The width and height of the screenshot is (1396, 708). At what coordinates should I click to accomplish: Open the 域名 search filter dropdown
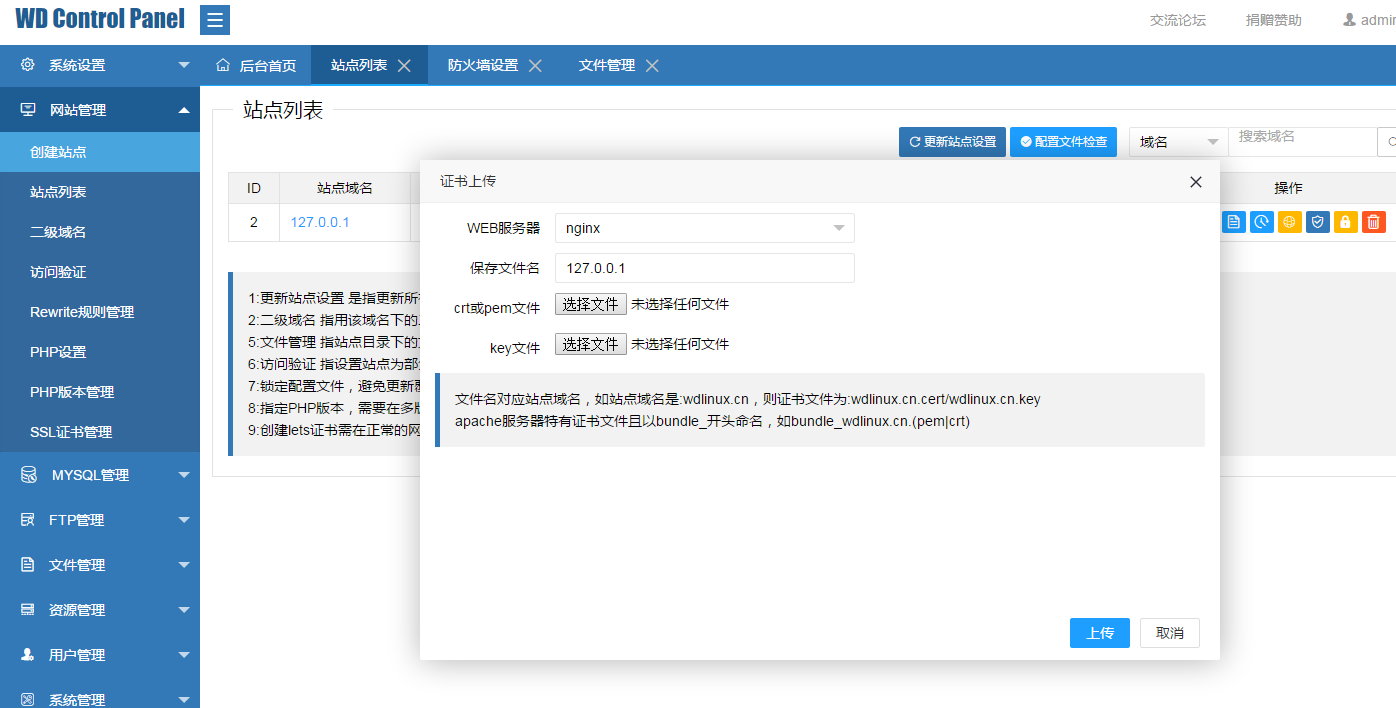click(1177, 141)
